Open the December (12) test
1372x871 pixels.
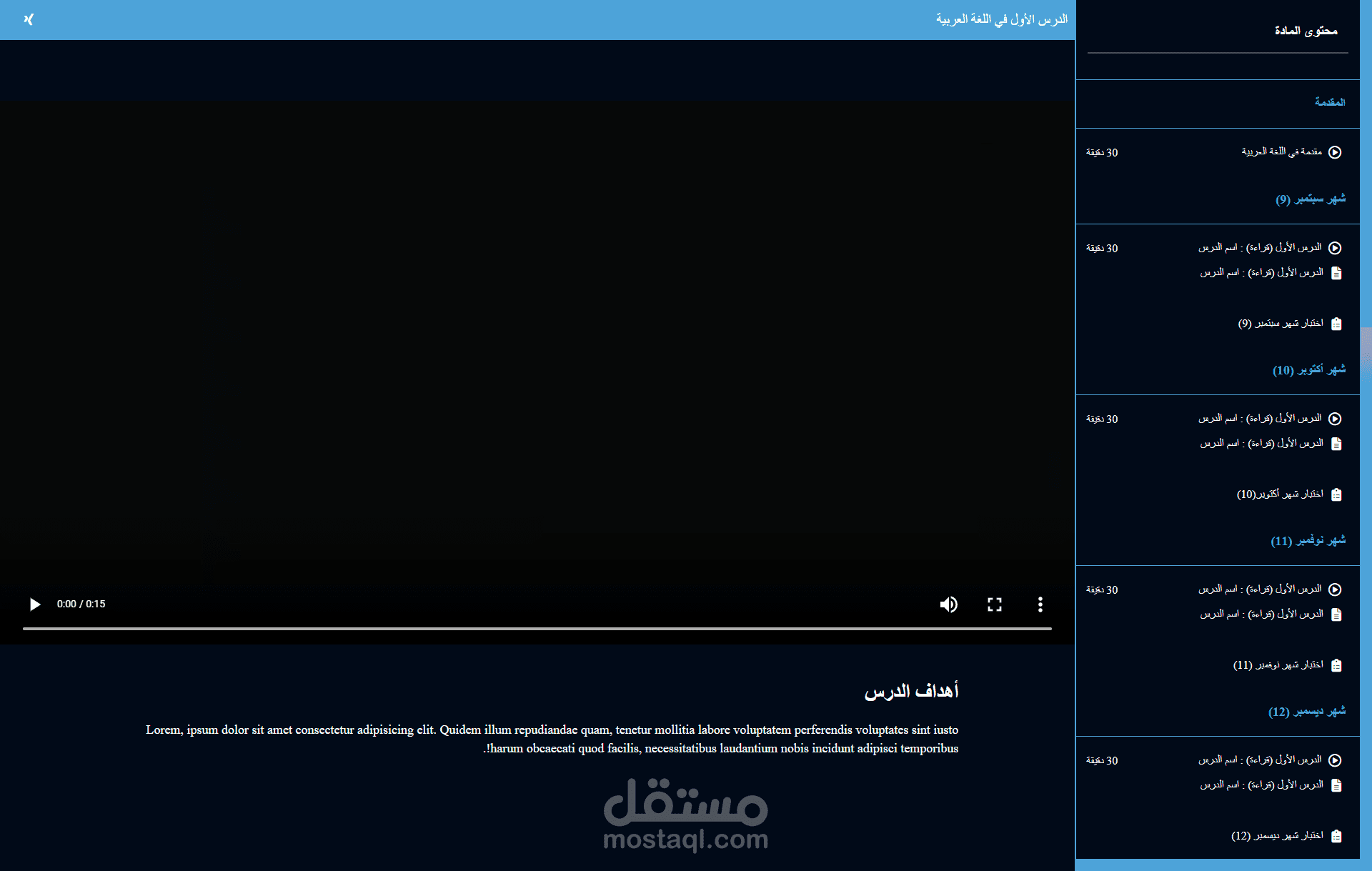[x=1277, y=836]
